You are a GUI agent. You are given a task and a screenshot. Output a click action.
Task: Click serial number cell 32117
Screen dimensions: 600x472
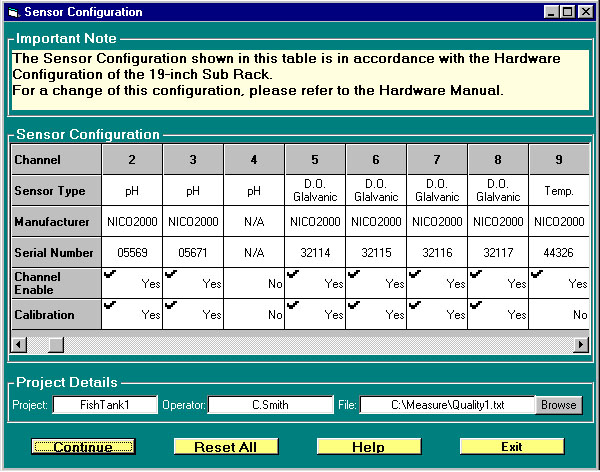[498, 252]
